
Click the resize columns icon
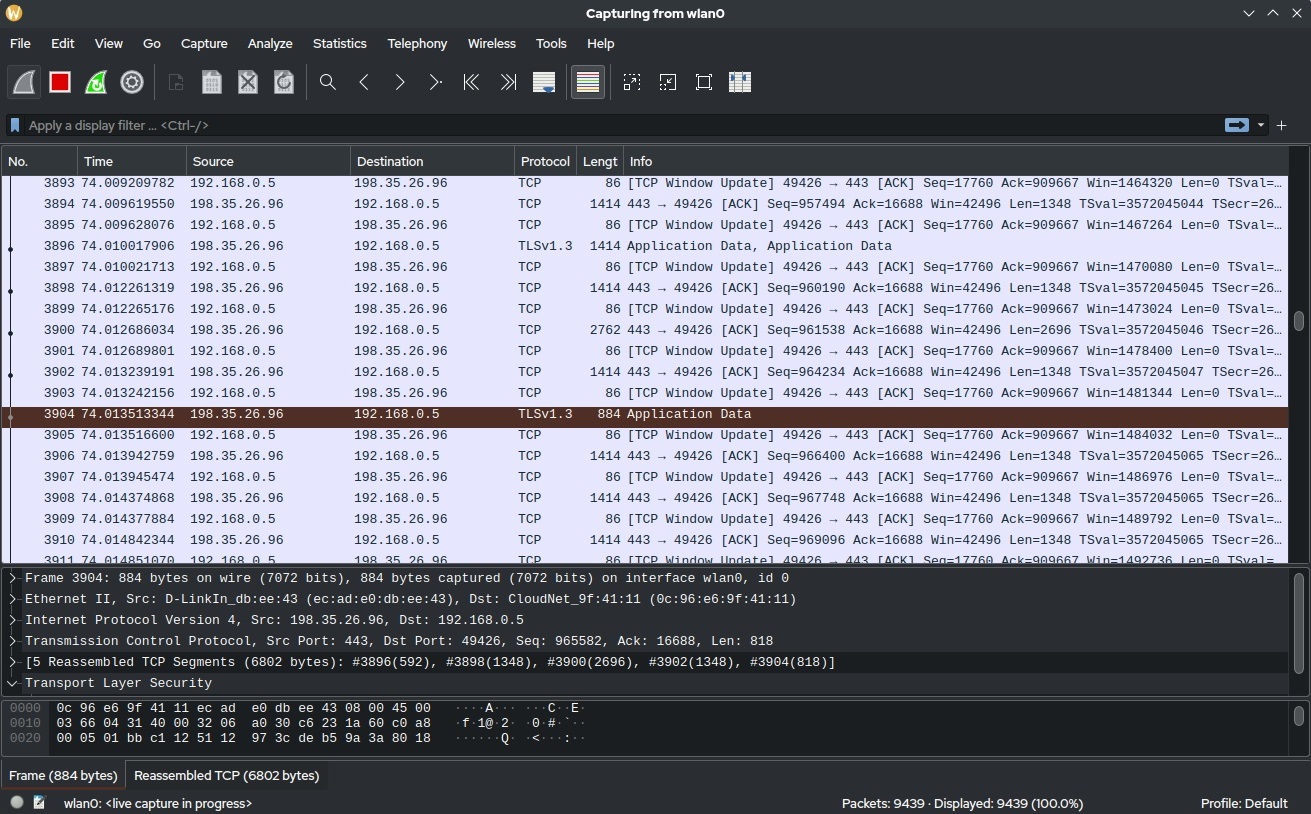(740, 82)
